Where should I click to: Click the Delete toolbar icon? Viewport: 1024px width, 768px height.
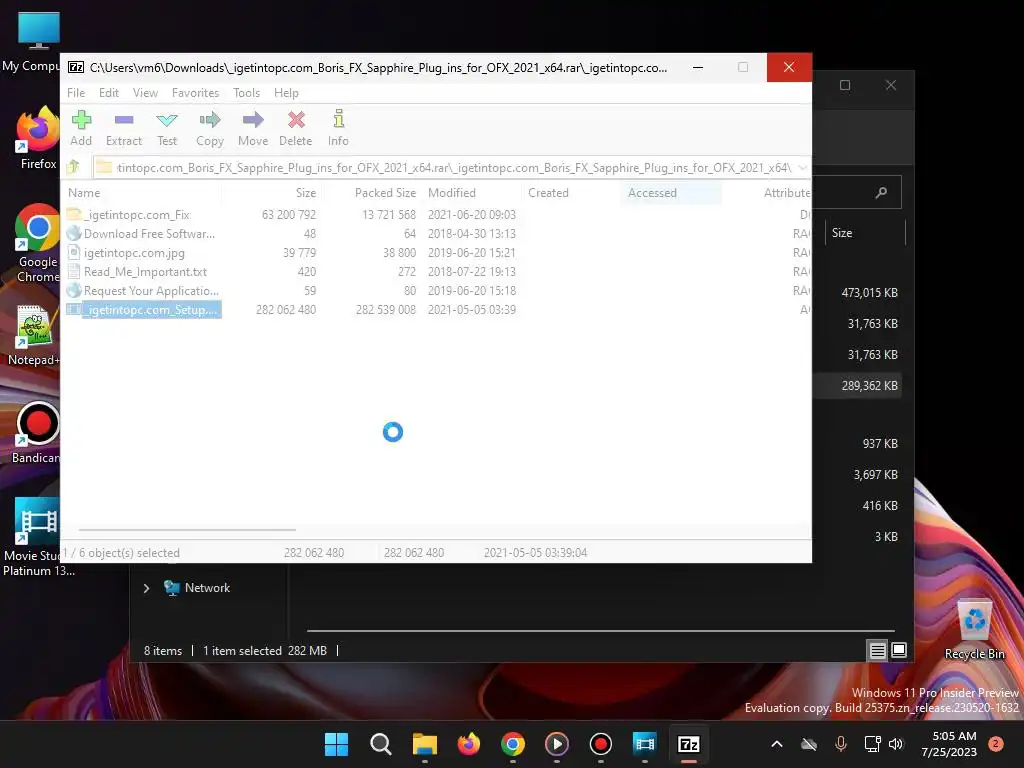[296, 128]
